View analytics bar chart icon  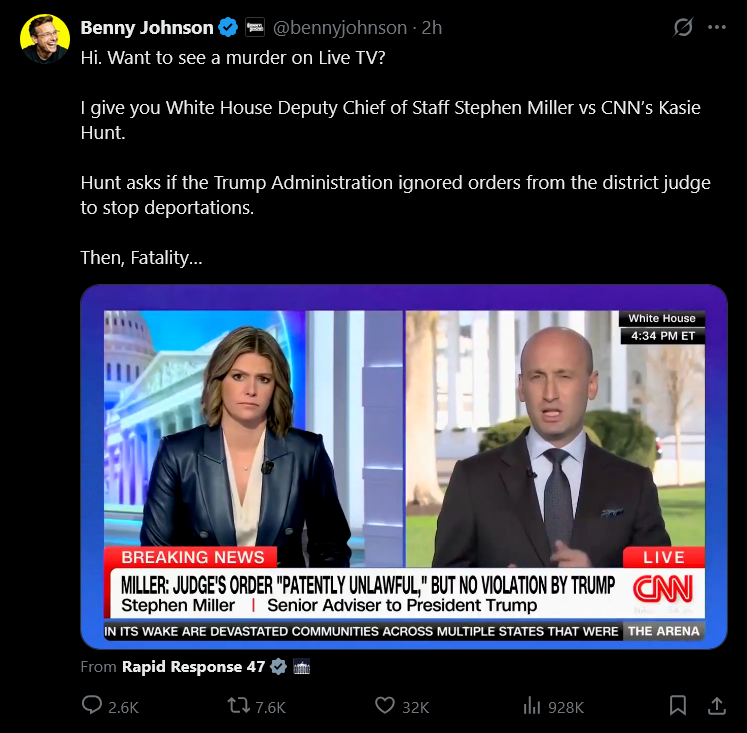tap(532, 705)
